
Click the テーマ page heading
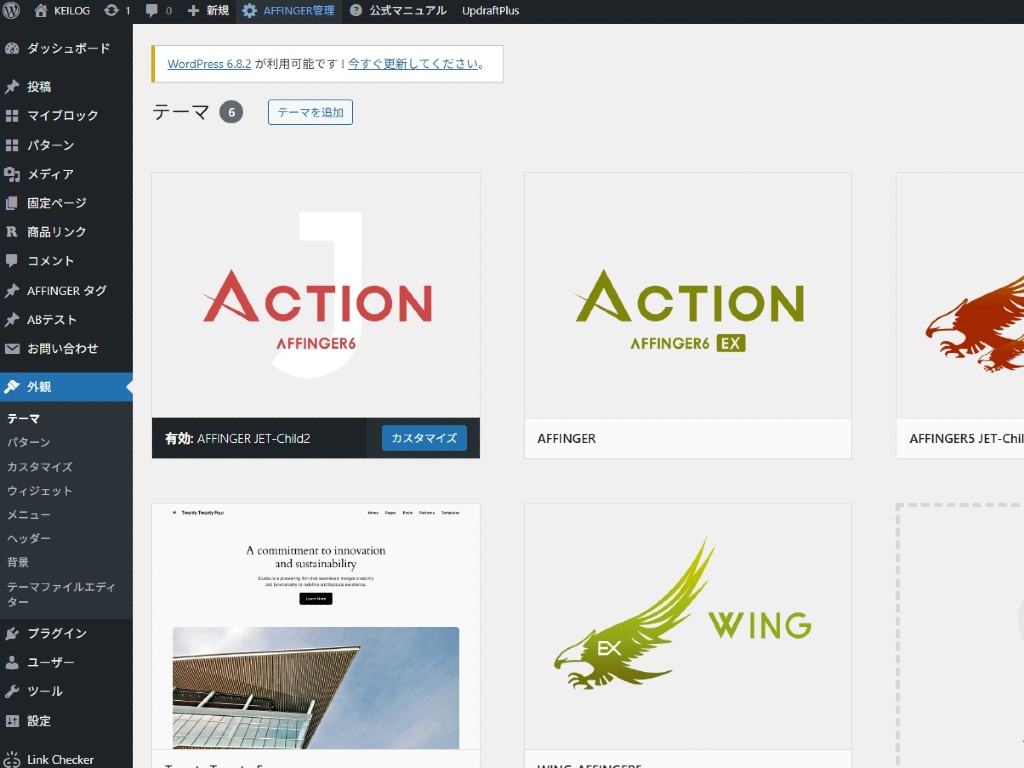point(181,112)
